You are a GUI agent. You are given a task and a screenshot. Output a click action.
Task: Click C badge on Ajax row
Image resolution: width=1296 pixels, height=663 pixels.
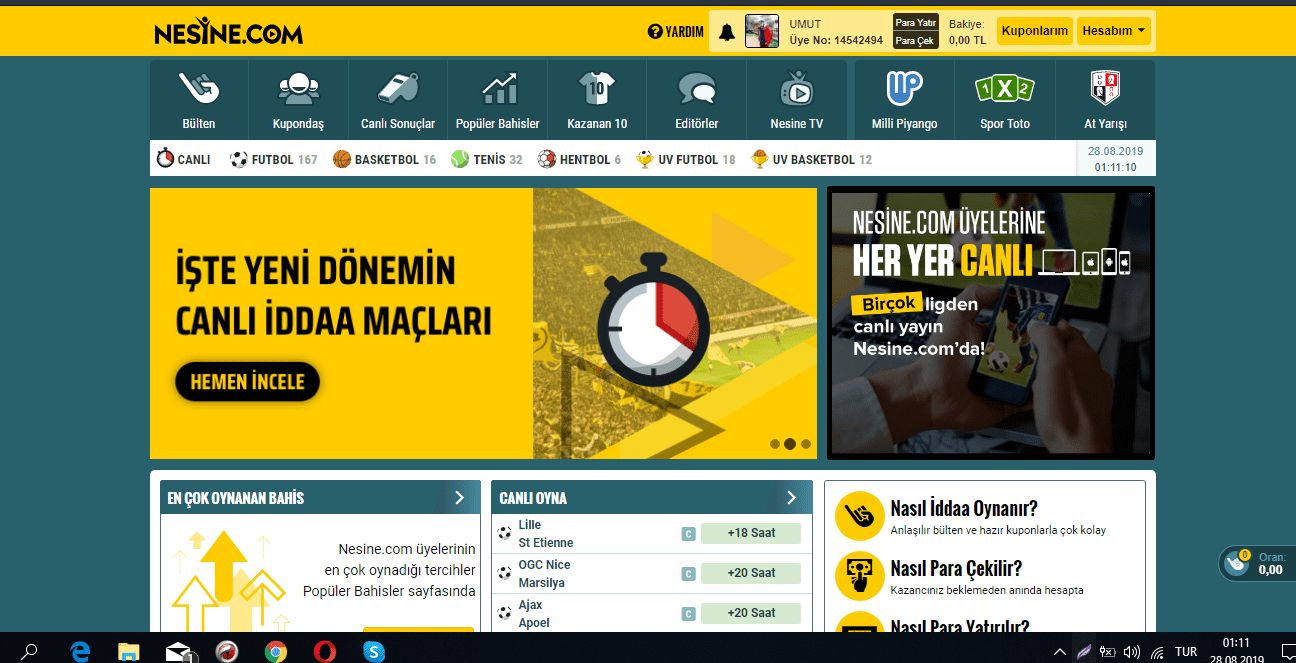[x=688, y=614]
